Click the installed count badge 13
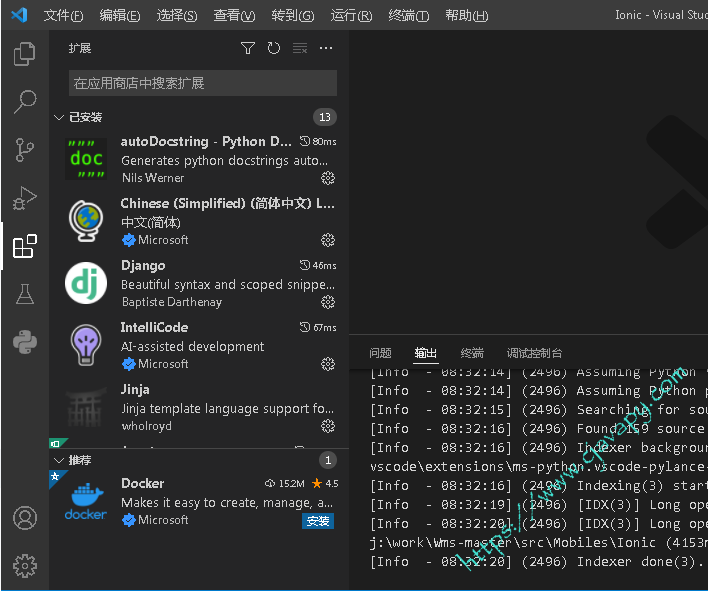The image size is (708, 591). coord(325,117)
